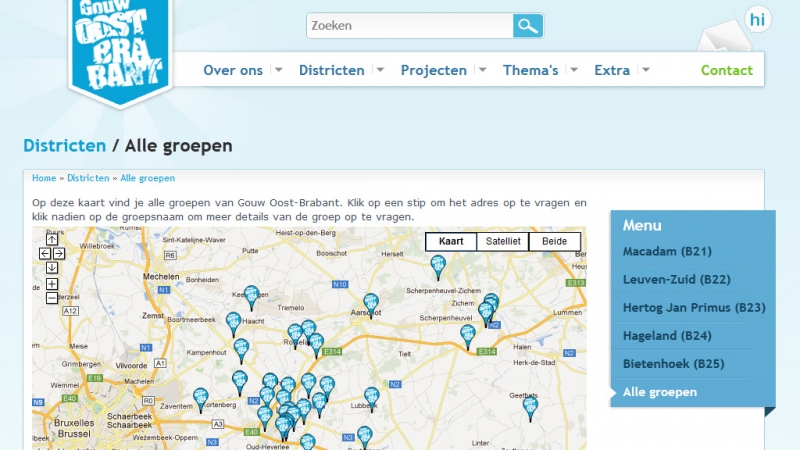The image size is (800, 450).
Task: Open the Projecten menu
Action: coord(434,70)
